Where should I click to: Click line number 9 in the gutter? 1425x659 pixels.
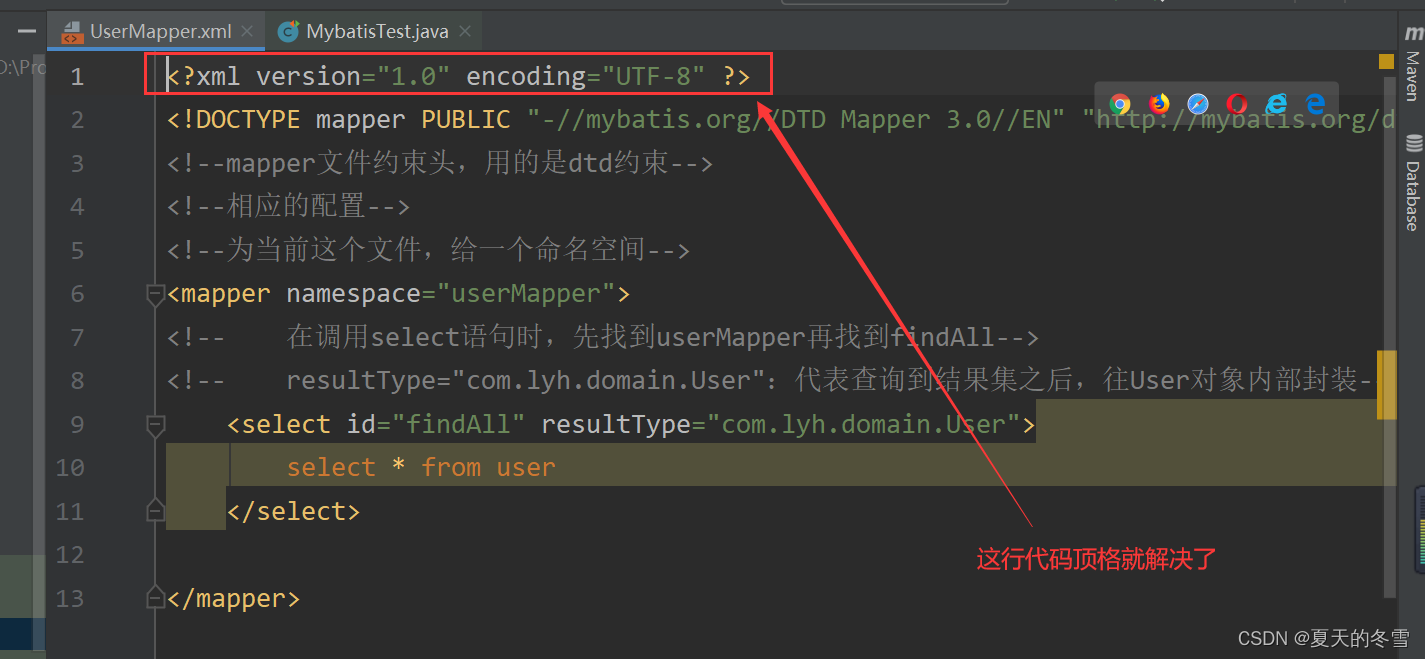tap(77, 423)
